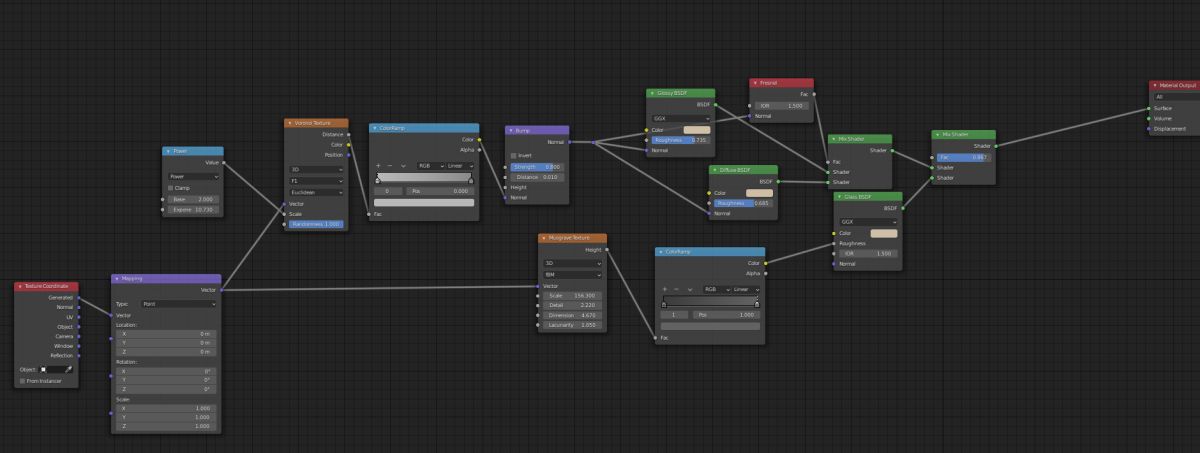The image size is (1200, 453).
Task: Click the Glossy BSDF color swatch
Action: coord(696,129)
